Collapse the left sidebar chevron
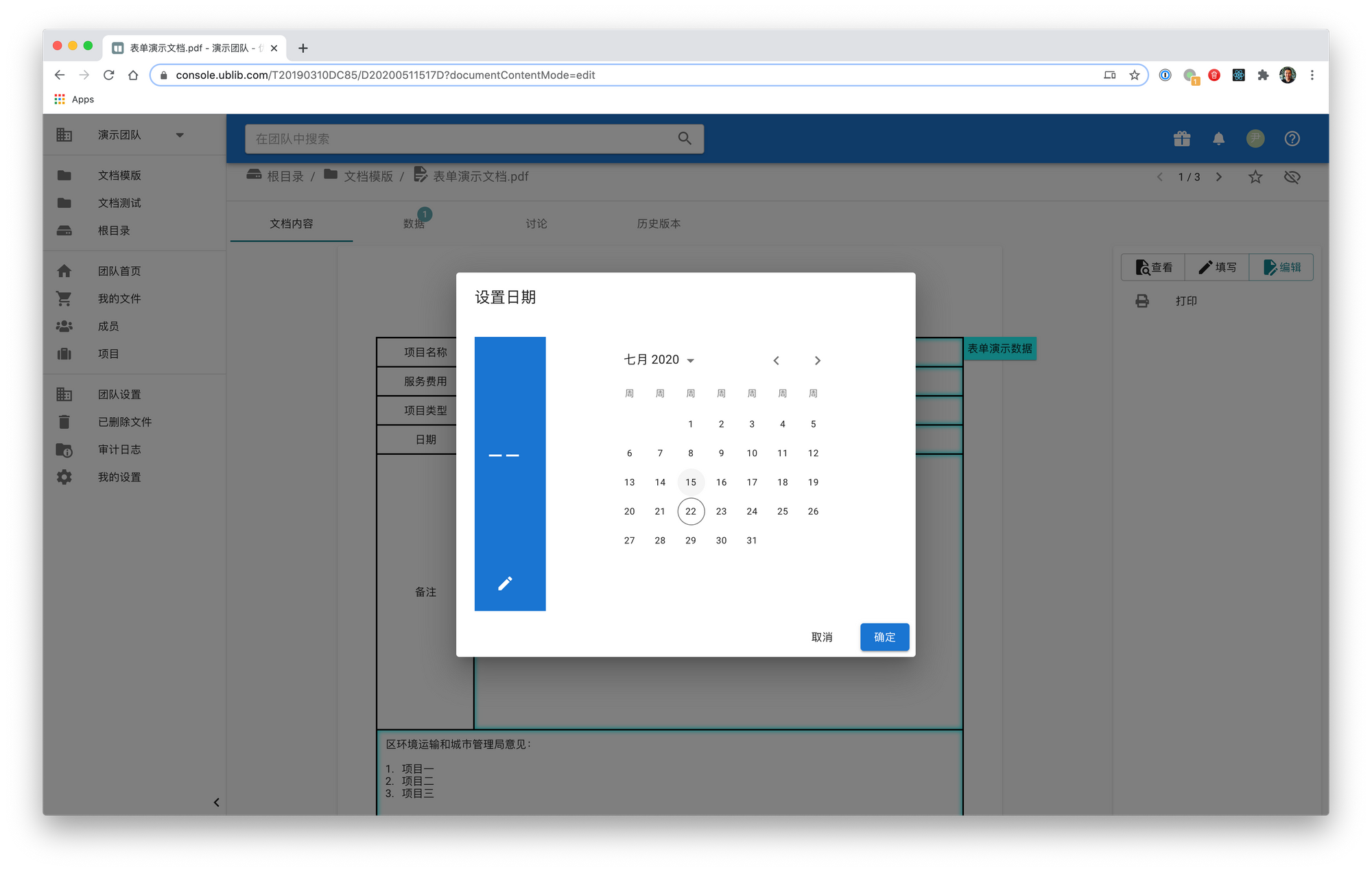Viewport: 1372px width, 872px height. pyautogui.click(x=216, y=802)
